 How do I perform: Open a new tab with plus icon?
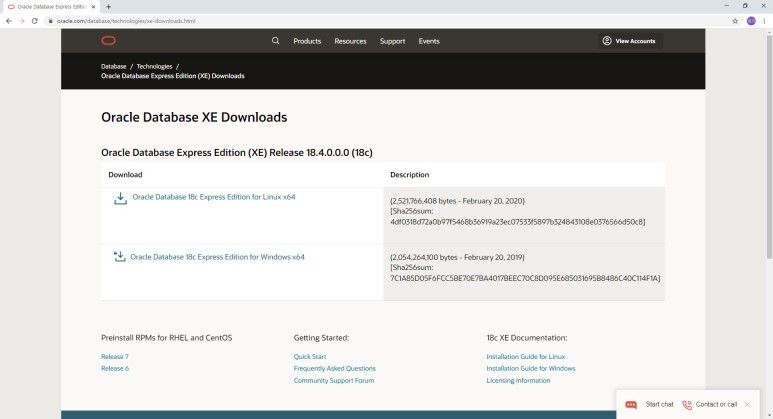point(108,7)
